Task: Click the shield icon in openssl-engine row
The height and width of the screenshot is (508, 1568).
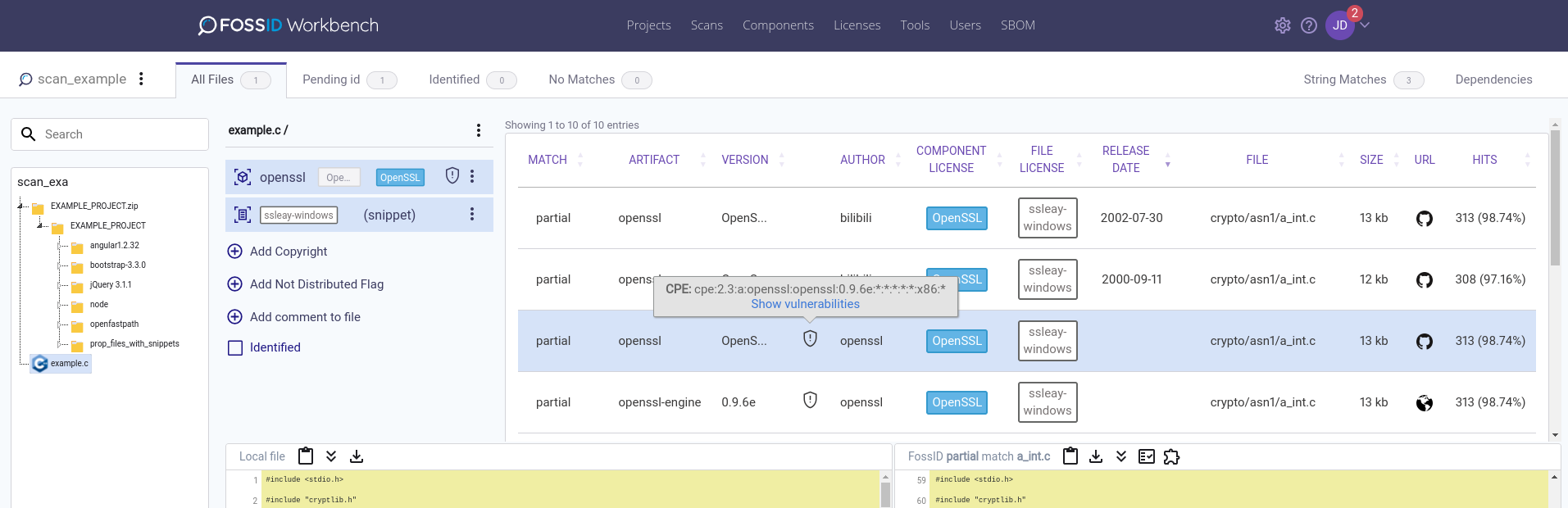Action: point(810,400)
